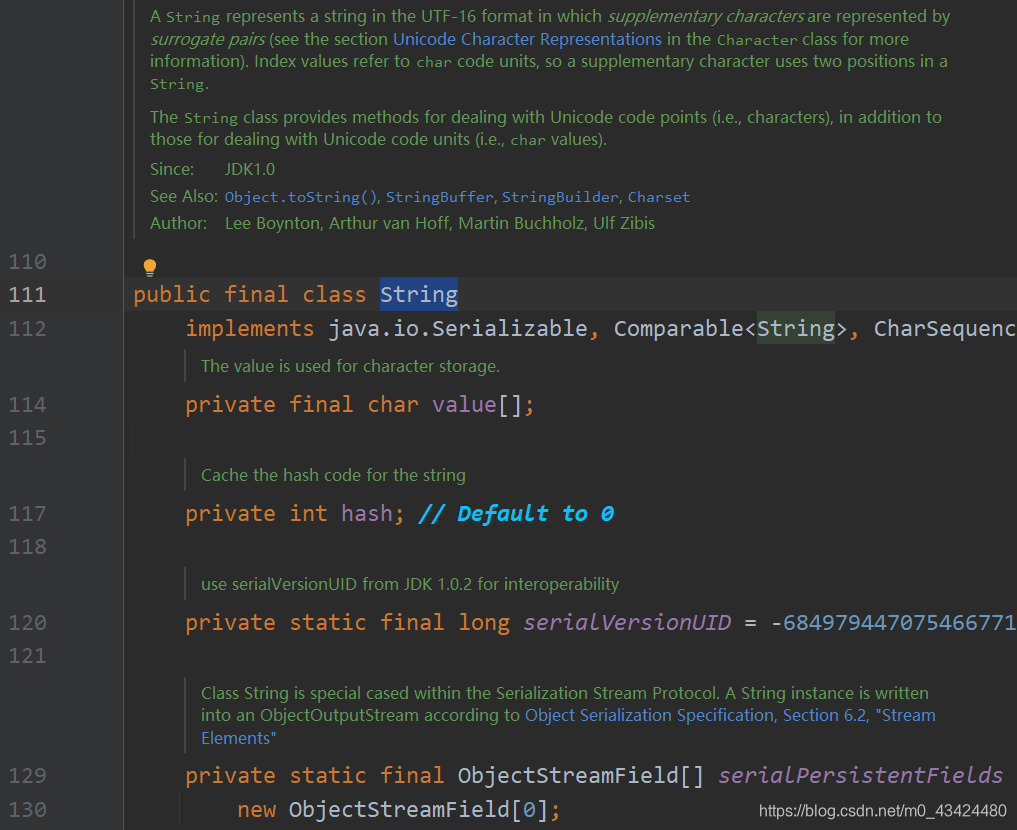
Task: Follow the StringBuilder See Also link
Action: tap(560, 196)
